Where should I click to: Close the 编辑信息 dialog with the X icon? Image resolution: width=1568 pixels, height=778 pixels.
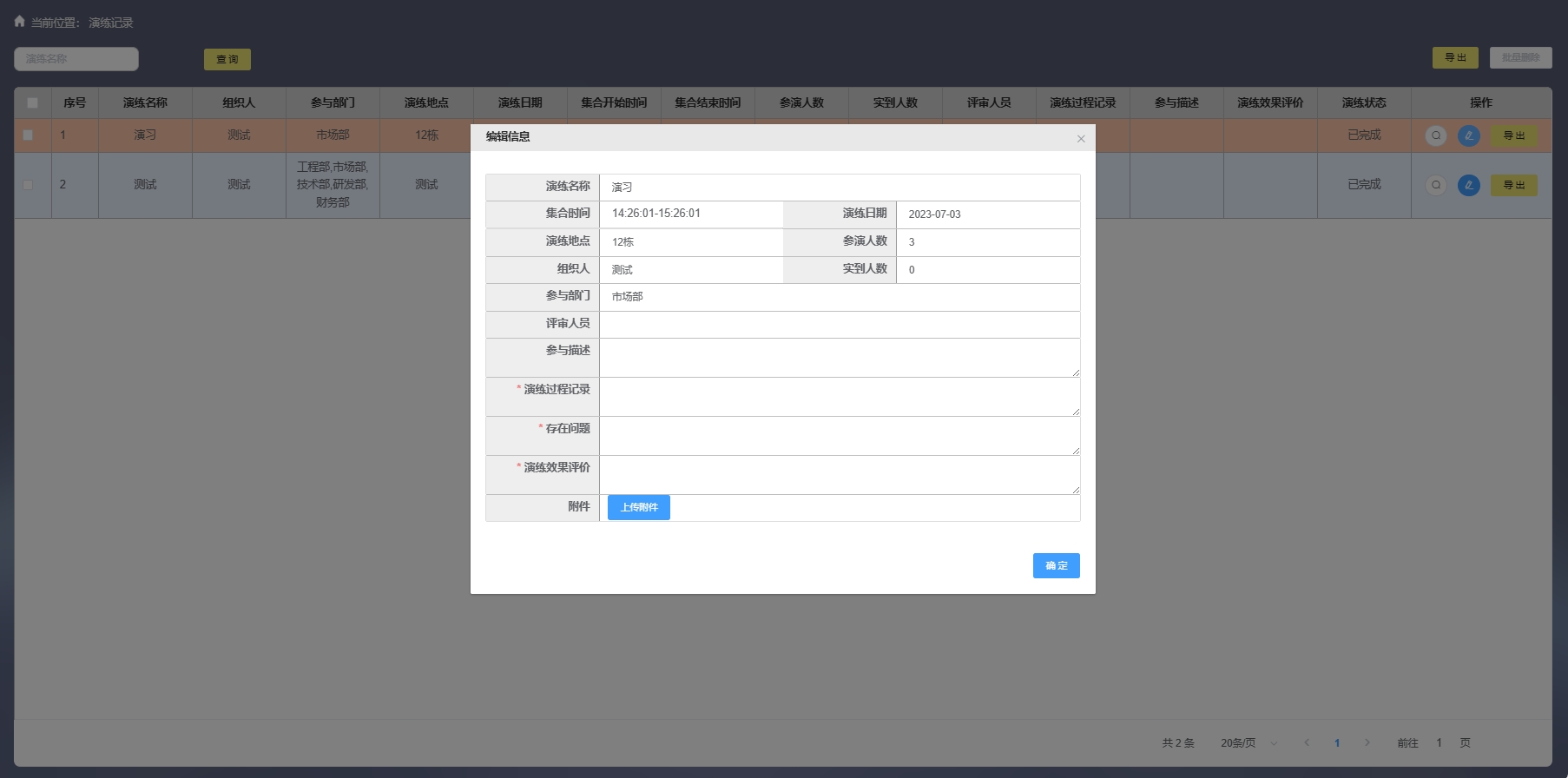pyautogui.click(x=1081, y=139)
